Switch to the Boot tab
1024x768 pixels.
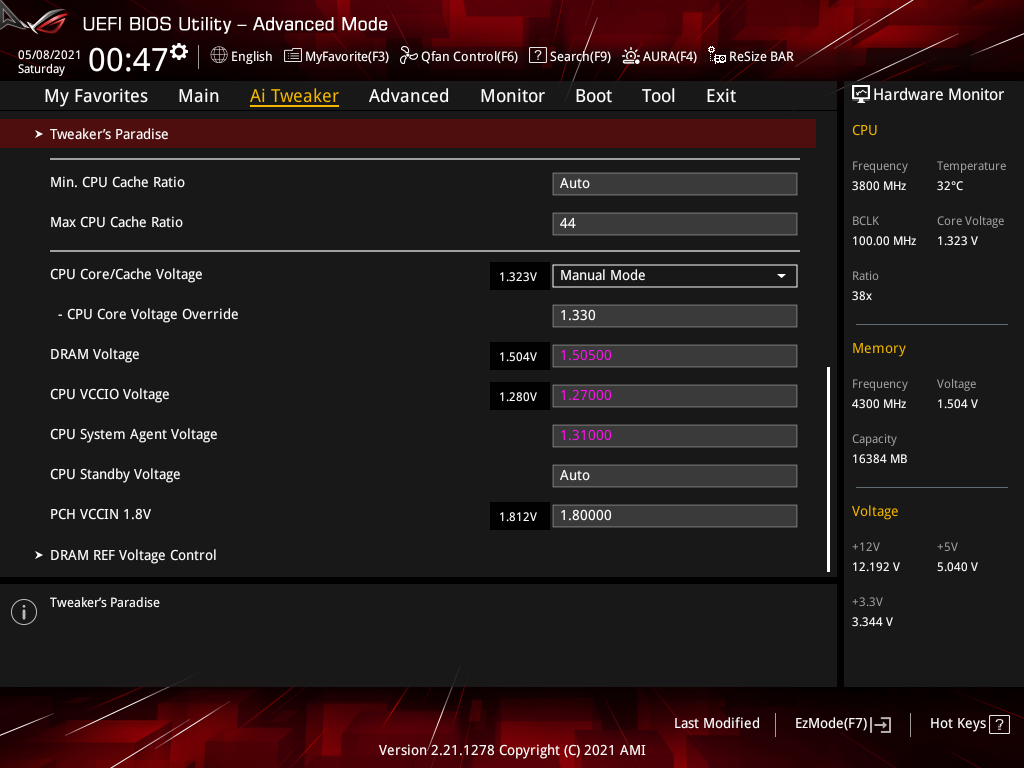coord(594,96)
